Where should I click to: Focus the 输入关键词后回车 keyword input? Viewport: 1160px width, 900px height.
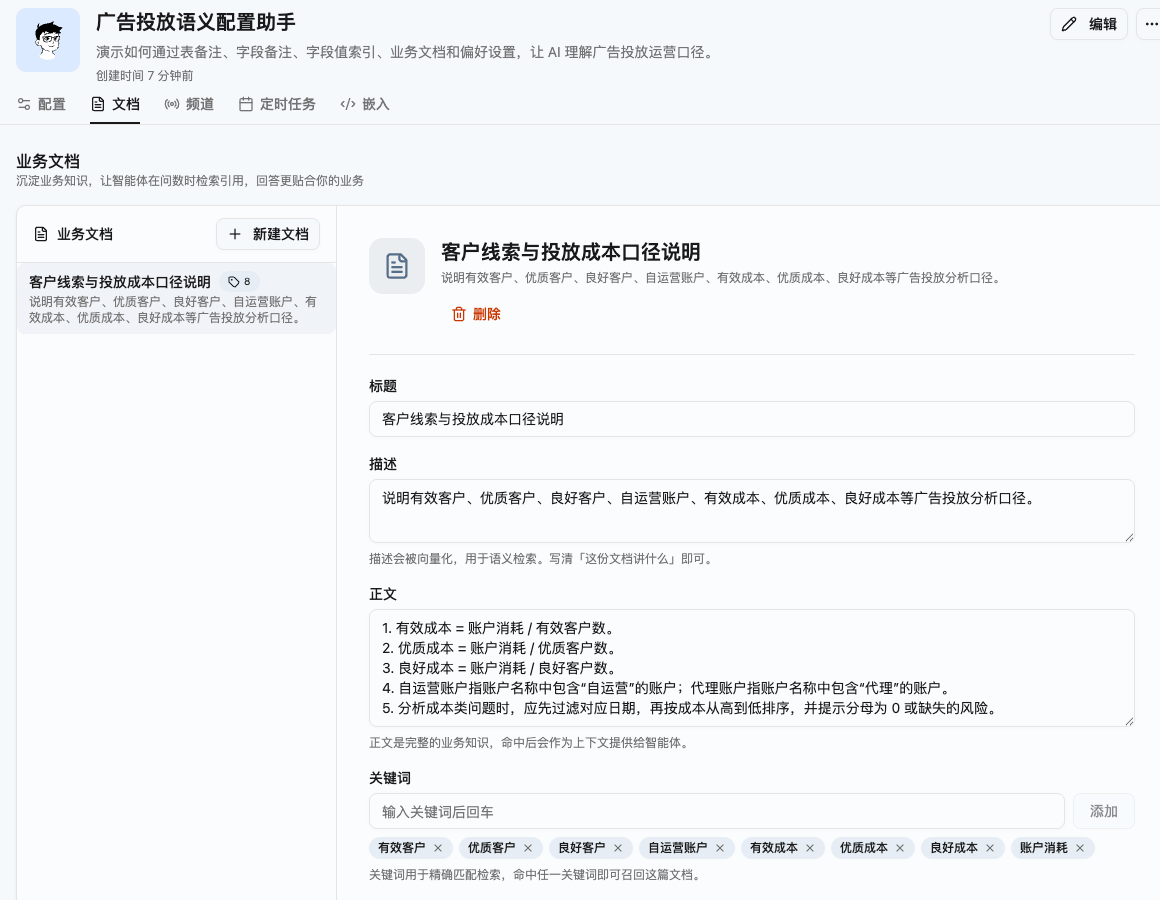tap(716, 812)
